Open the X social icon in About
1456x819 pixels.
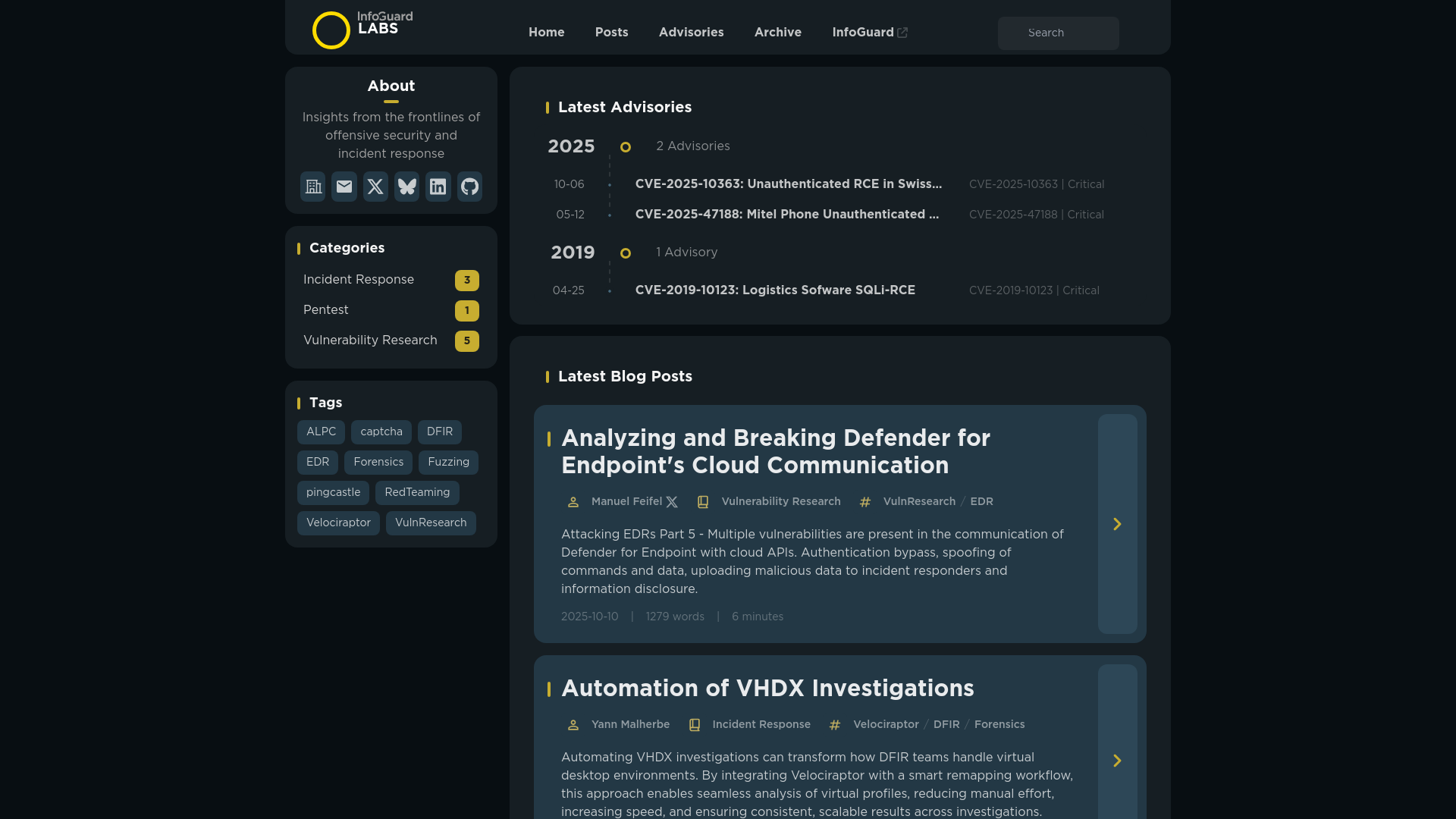pyautogui.click(x=375, y=187)
